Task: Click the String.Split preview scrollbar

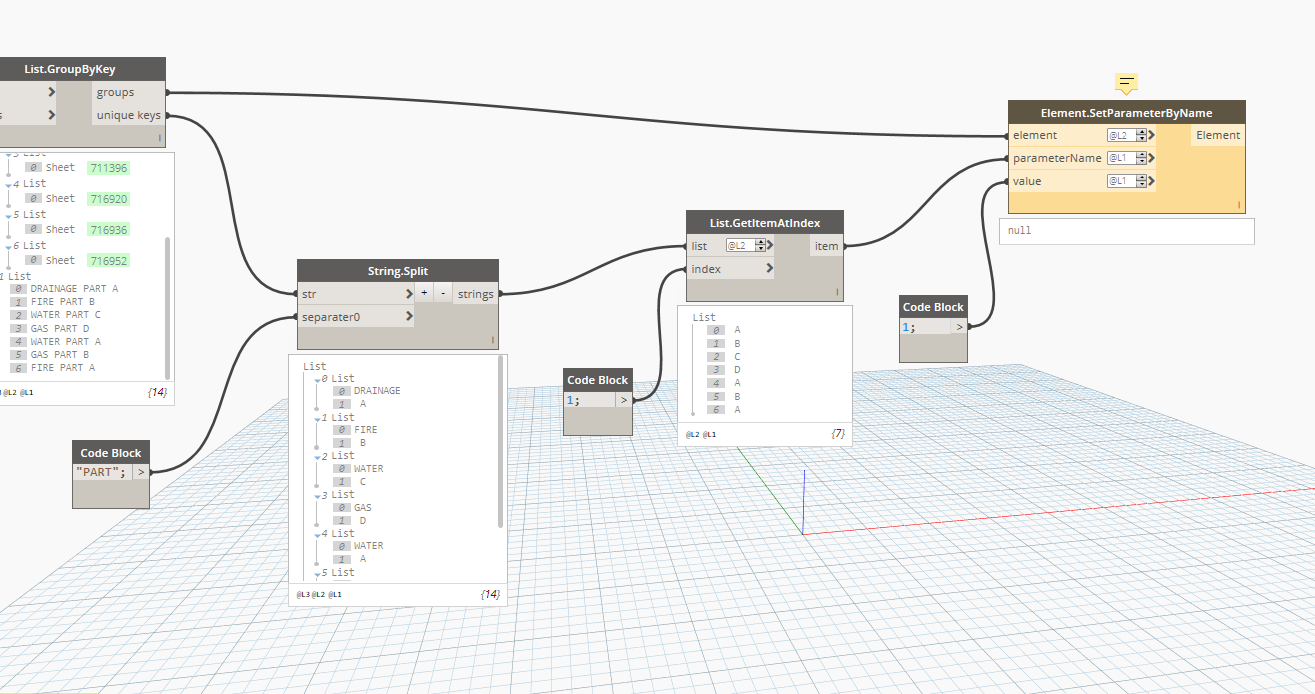Action: (x=500, y=440)
